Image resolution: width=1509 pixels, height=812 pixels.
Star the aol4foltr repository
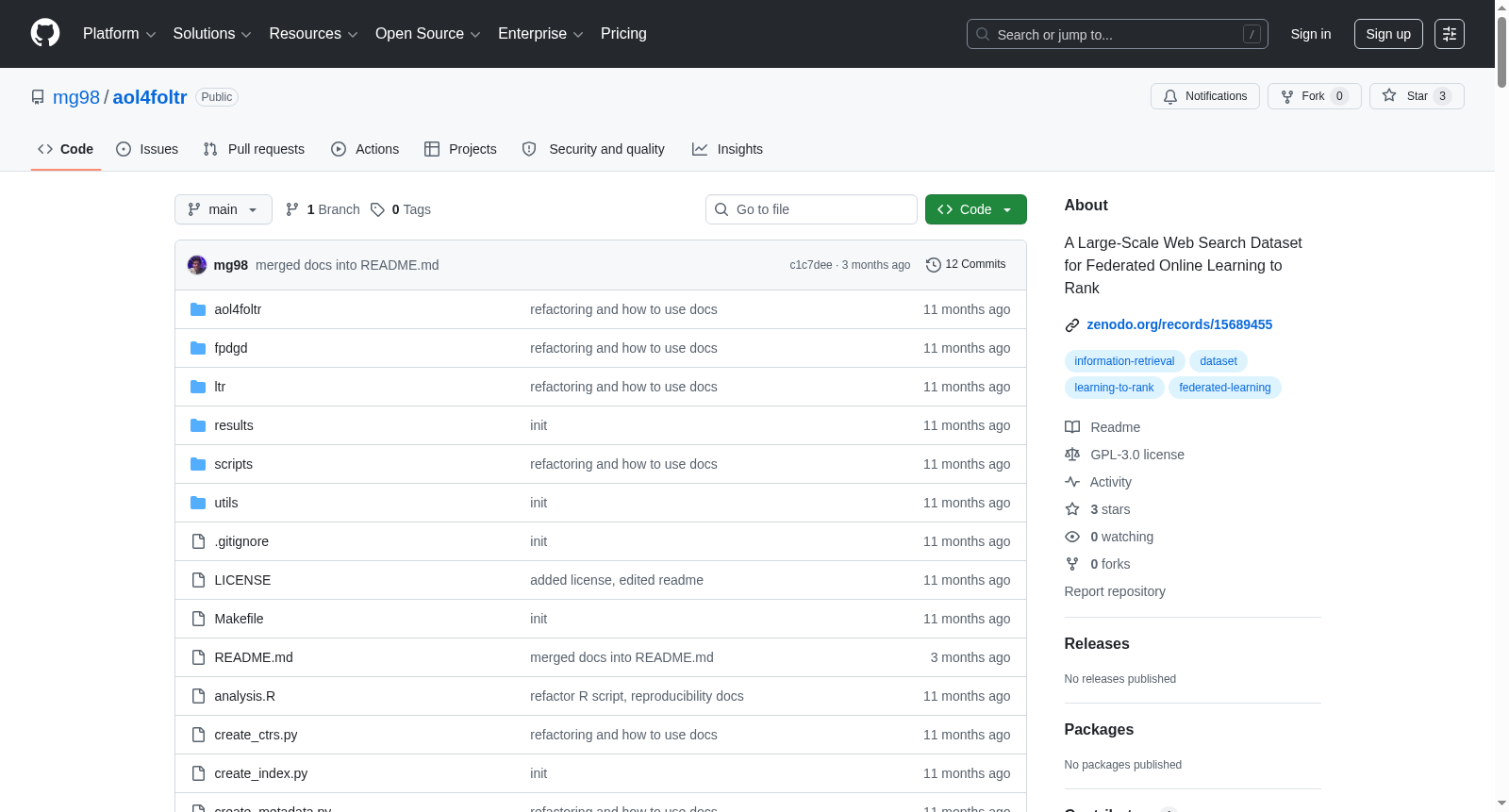(1417, 96)
